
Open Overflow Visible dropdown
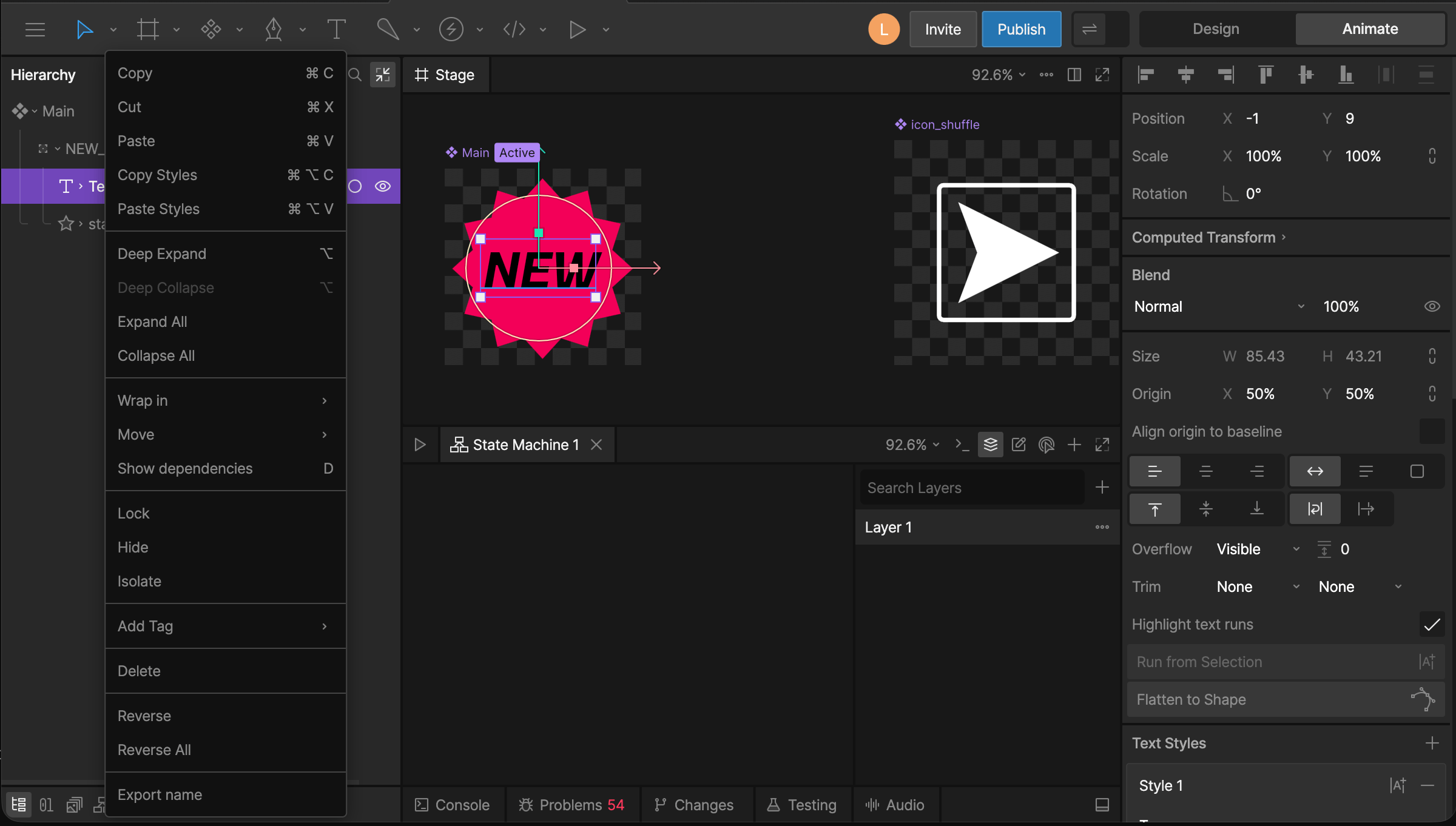(x=1259, y=549)
